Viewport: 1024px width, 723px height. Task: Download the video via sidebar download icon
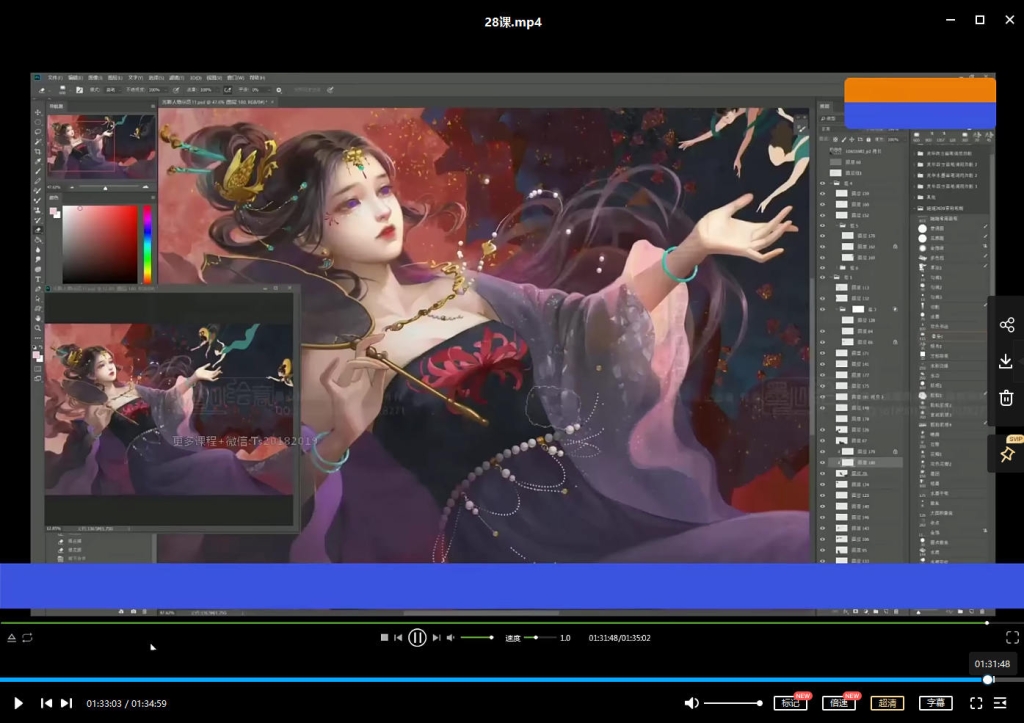point(1006,361)
